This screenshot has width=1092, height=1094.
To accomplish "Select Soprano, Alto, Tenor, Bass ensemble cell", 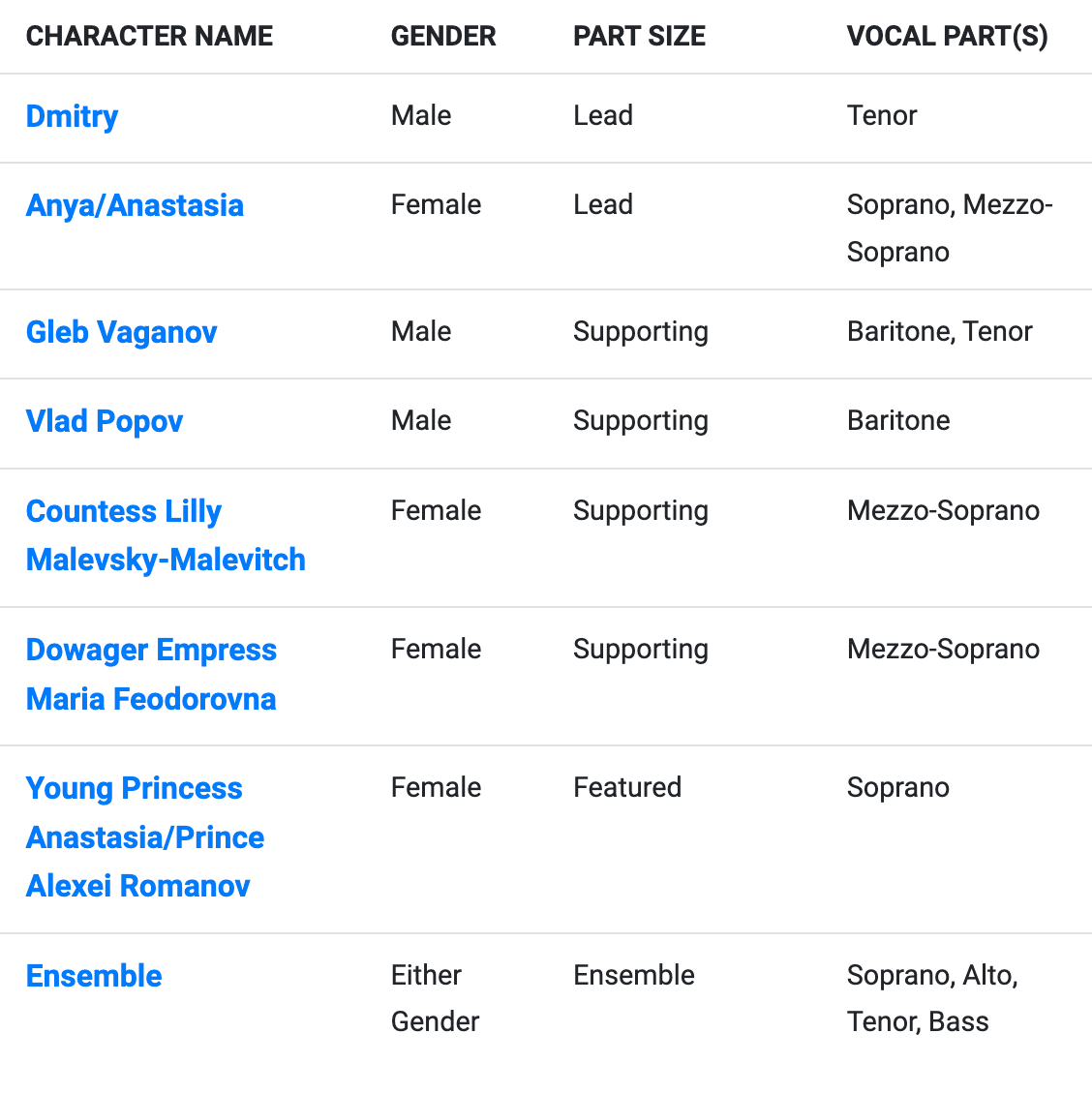I will tap(932, 998).
